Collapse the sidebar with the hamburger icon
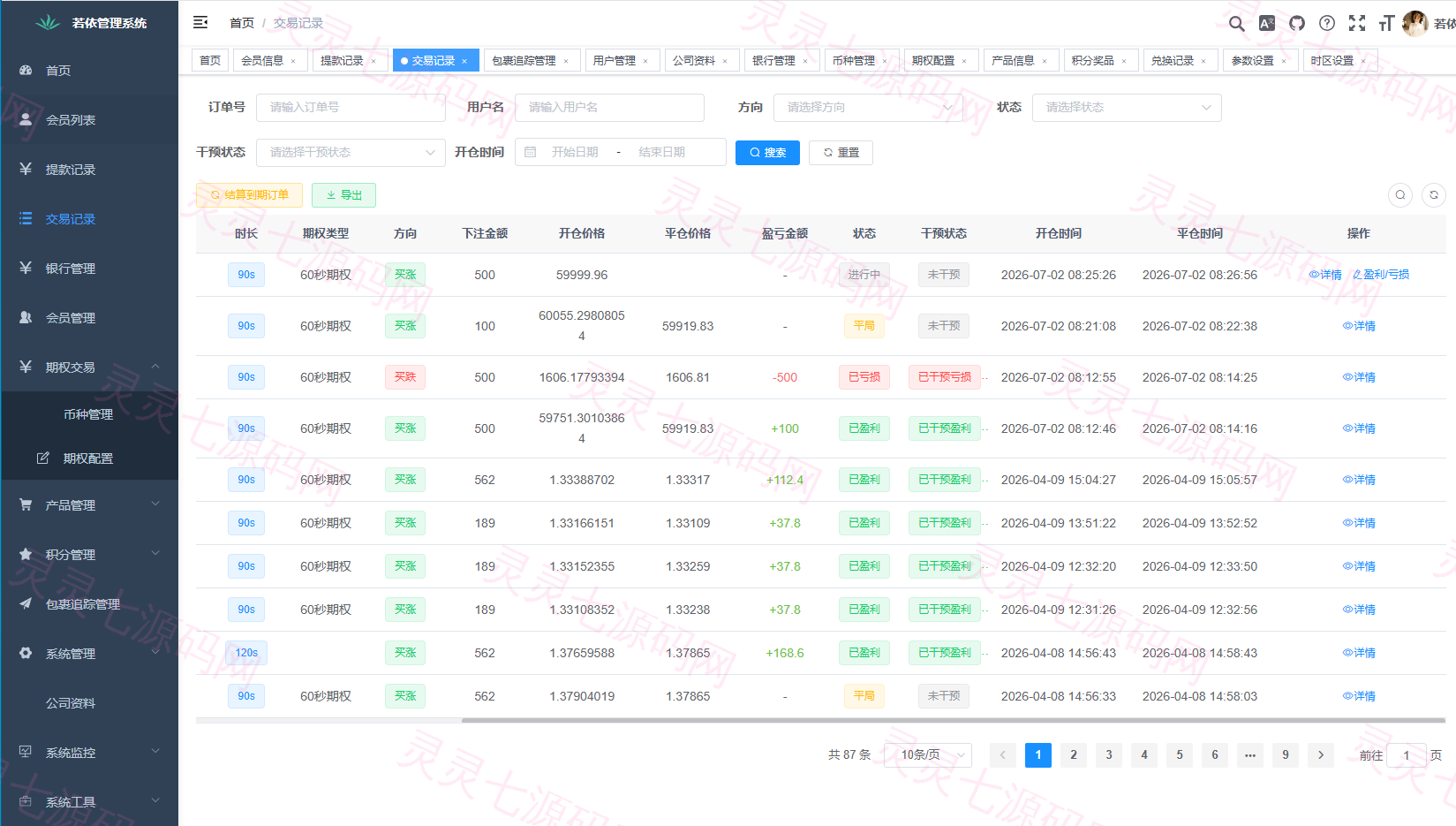Screen dimensions: 1456x826 [x=200, y=22]
